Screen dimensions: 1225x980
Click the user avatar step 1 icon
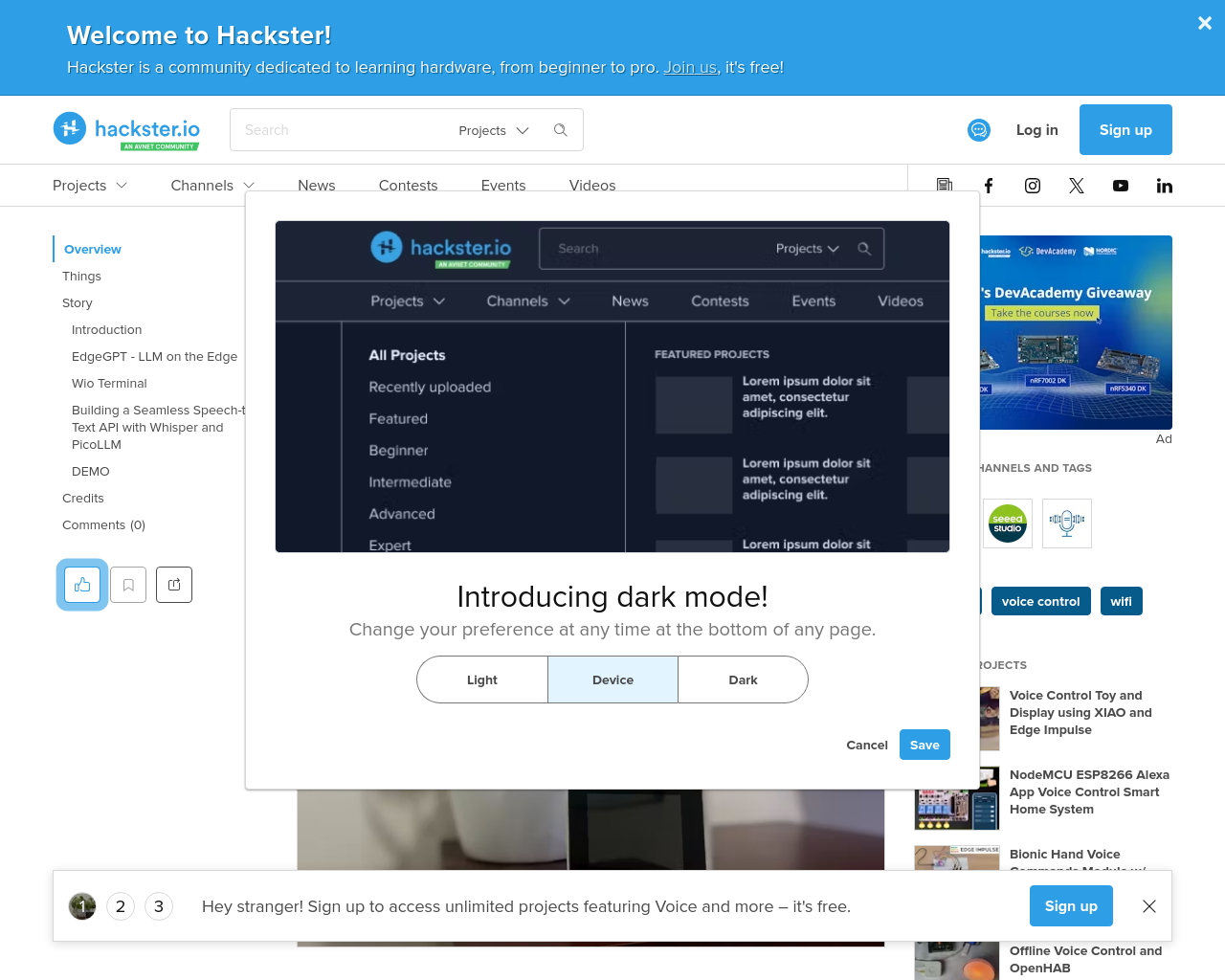[82, 906]
